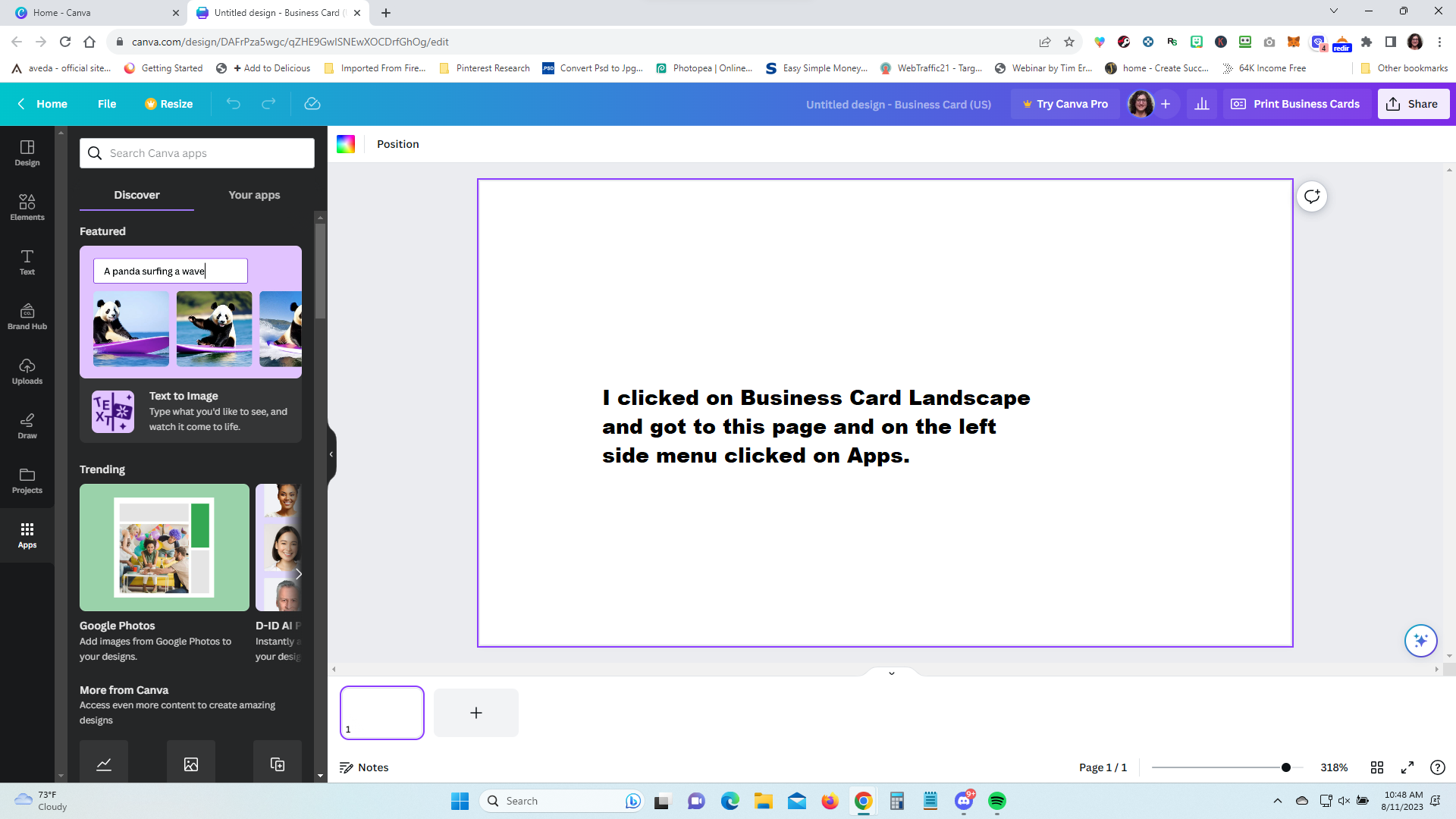Image resolution: width=1456 pixels, height=819 pixels.
Task: Go back to Home
Action: click(x=42, y=104)
